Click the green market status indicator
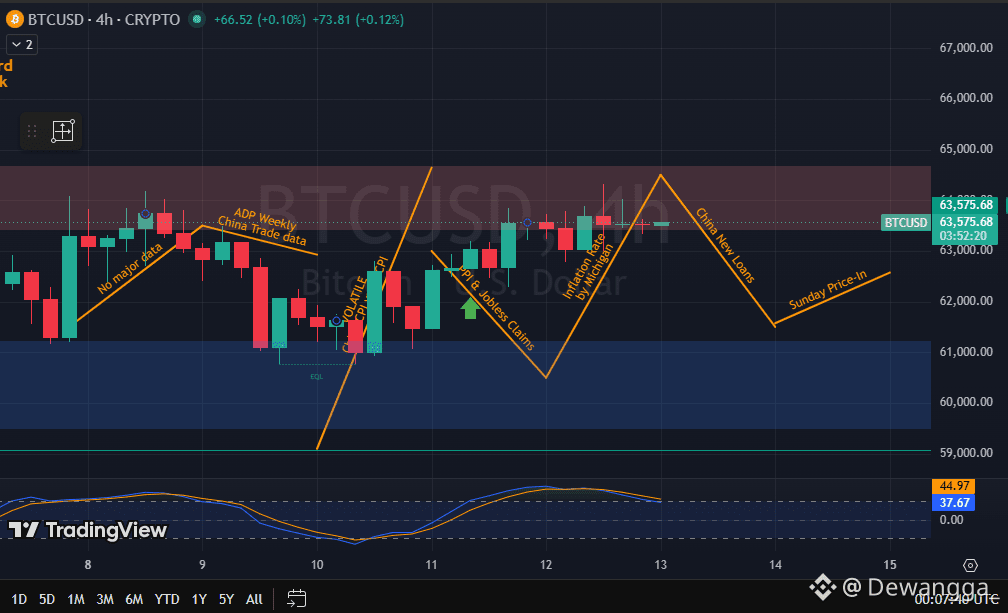This screenshot has height=613, width=1008. (197, 19)
